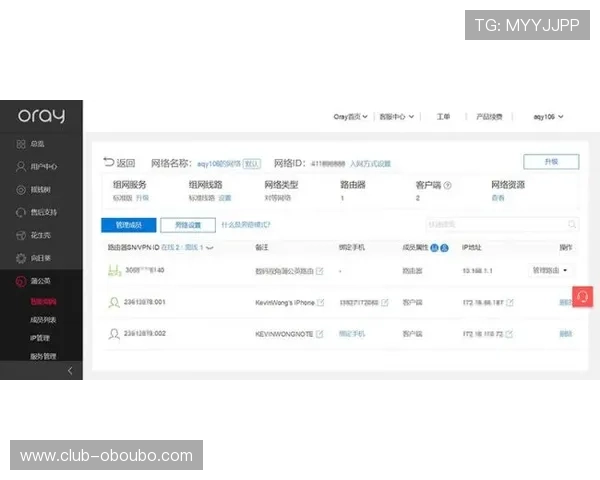Focus the member search input field
This screenshot has height=480, width=600.
tap(502, 224)
